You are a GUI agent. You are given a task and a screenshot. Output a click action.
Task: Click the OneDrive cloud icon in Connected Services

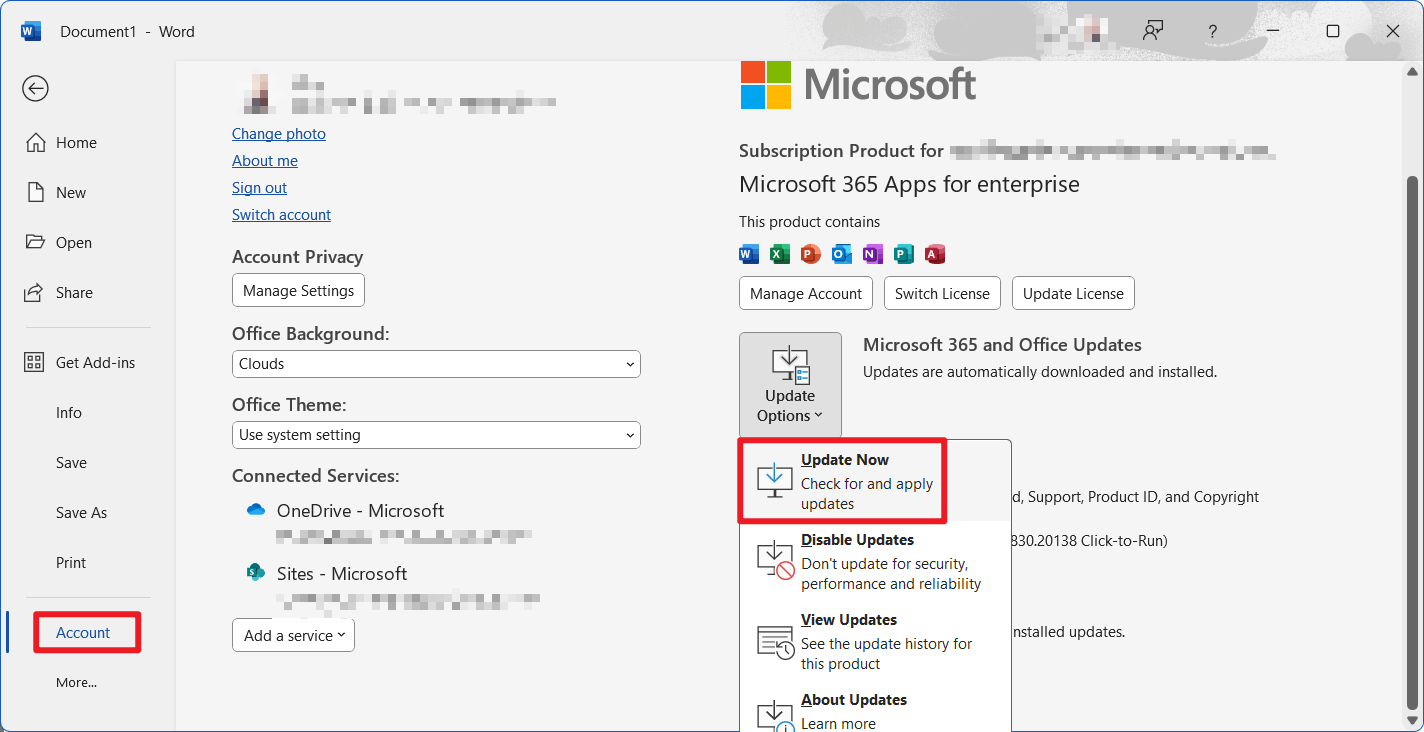256,510
